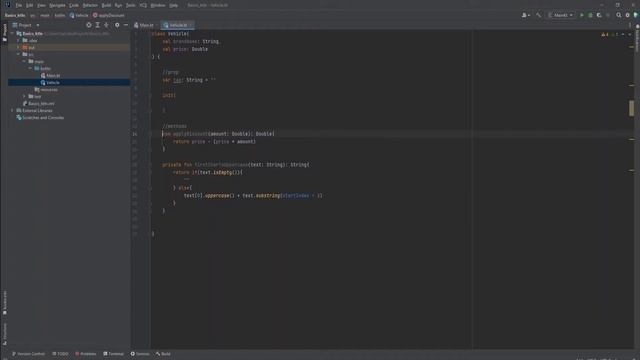Image resolution: width=640 pixels, height=360 pixels.
Task: Select Scratches and Consoles in tree
Action: pyautogui.click(x=40, y=118)
